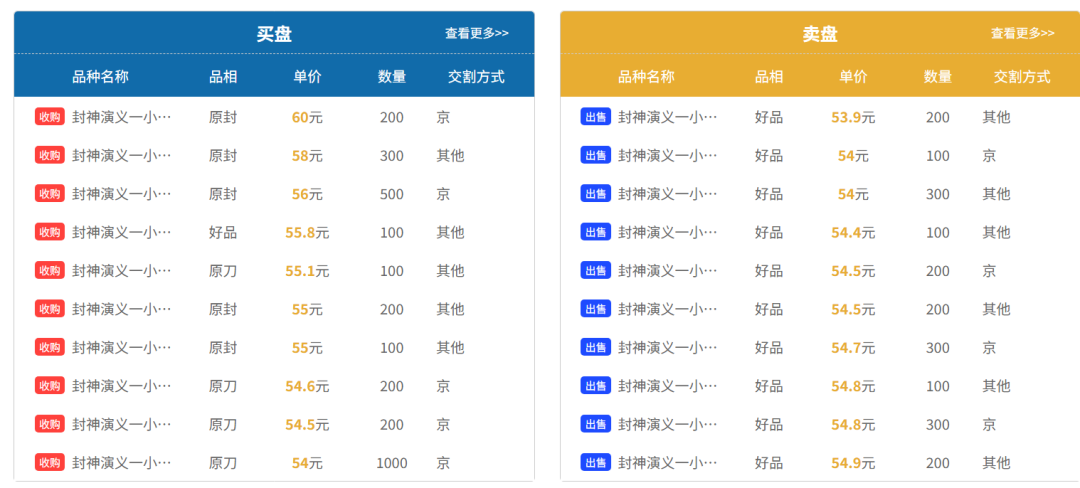Open the item name in the 56元 buy row
The width and height of the screenshot is (1080, 488).
tap(122, 194)
